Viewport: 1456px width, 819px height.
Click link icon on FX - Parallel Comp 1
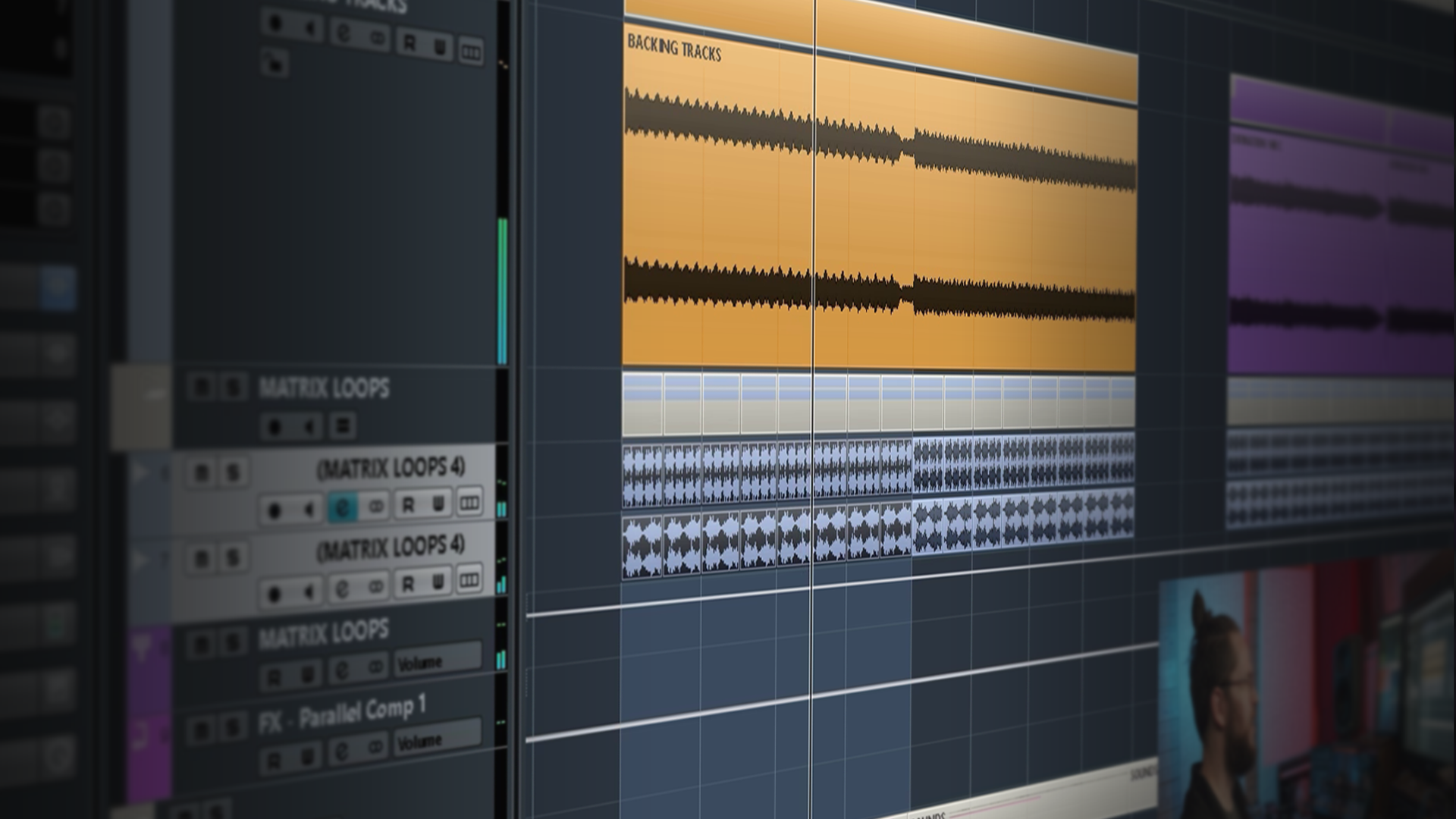coord(375,748)
